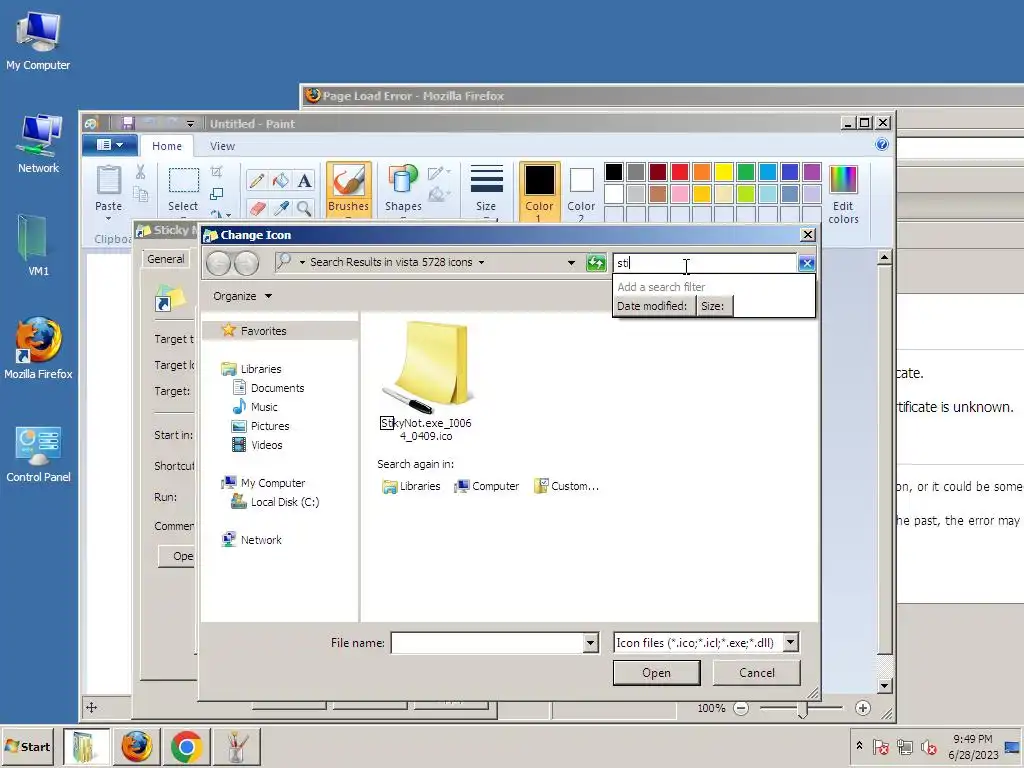Open Edit colors dialog

(843, 194)
